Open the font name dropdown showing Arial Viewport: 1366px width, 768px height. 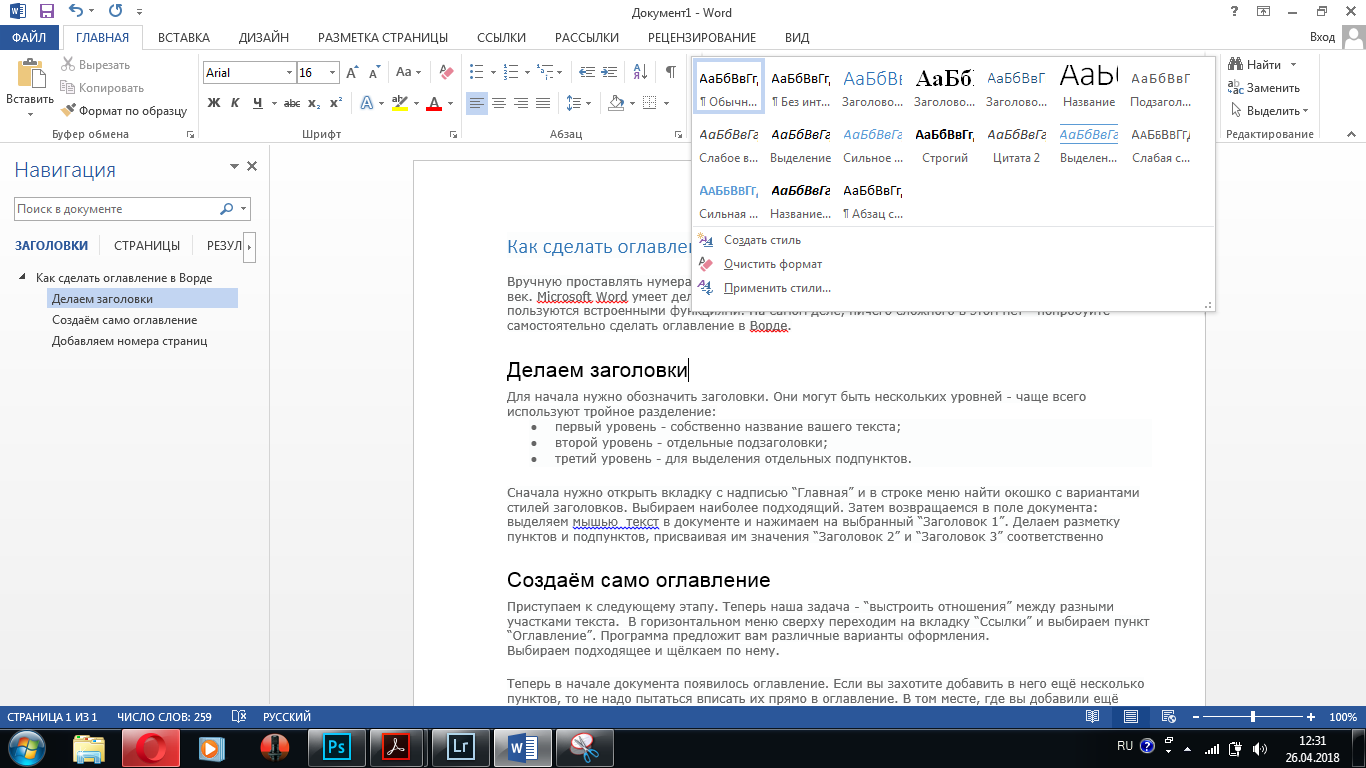(x=289, y=72)
